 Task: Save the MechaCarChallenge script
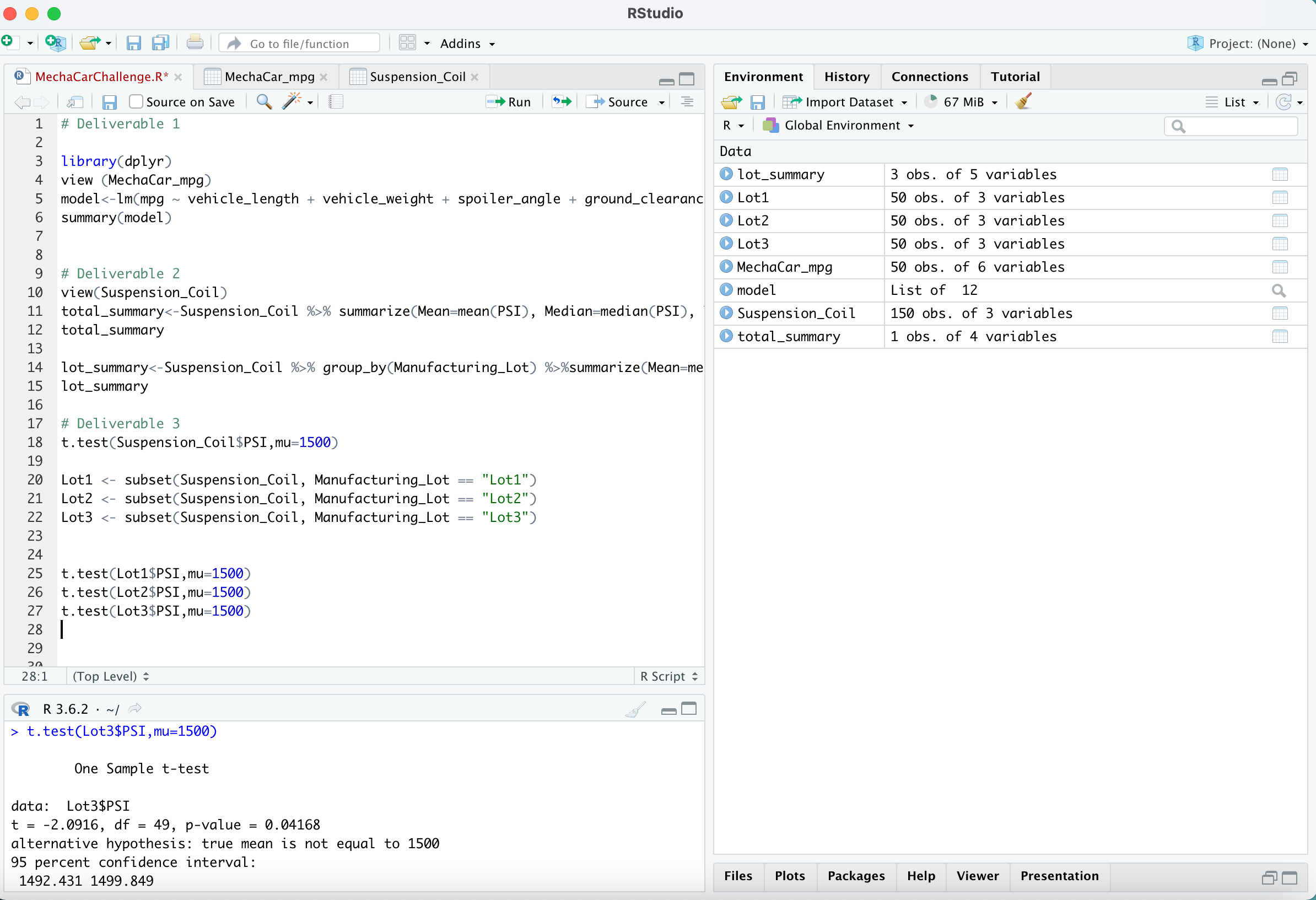[x=109, y=102]
